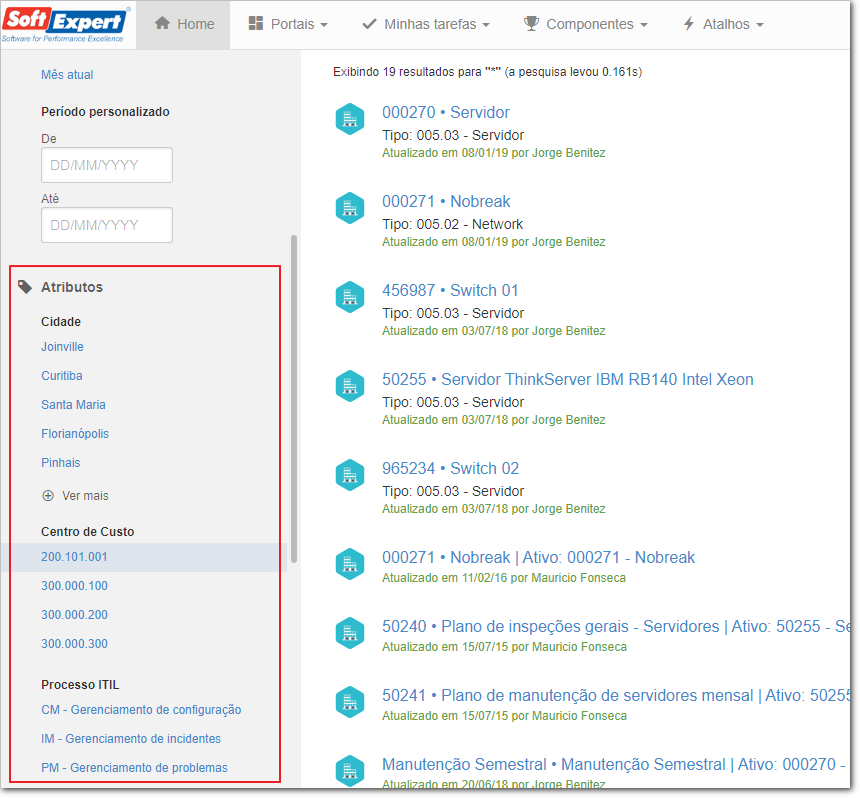Select the Mês atual period filter

point(67,75)
